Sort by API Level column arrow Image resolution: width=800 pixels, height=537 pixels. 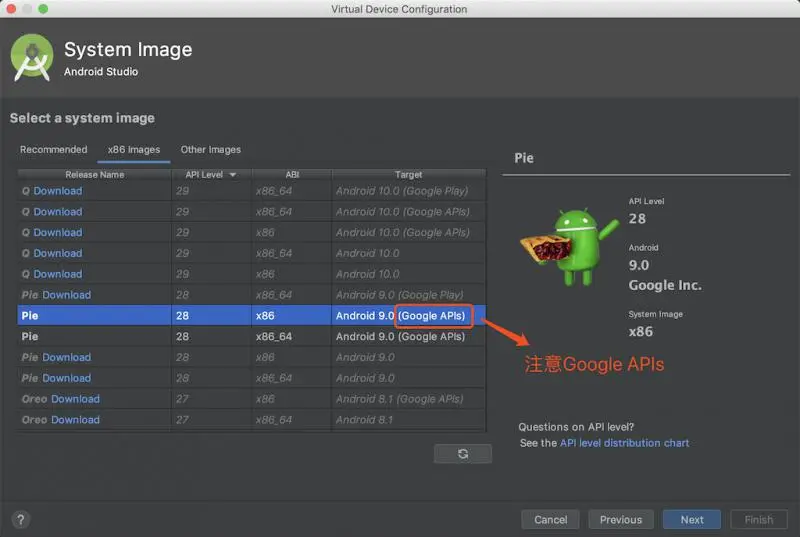pos(233,175)
